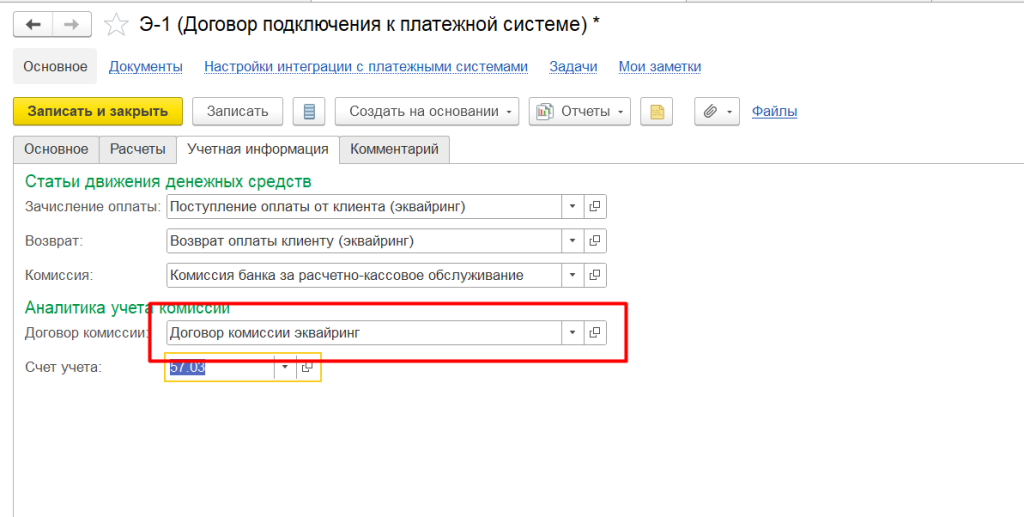Click the back navigation arrow
1024x517 pixels.
(x=33, y=25)
